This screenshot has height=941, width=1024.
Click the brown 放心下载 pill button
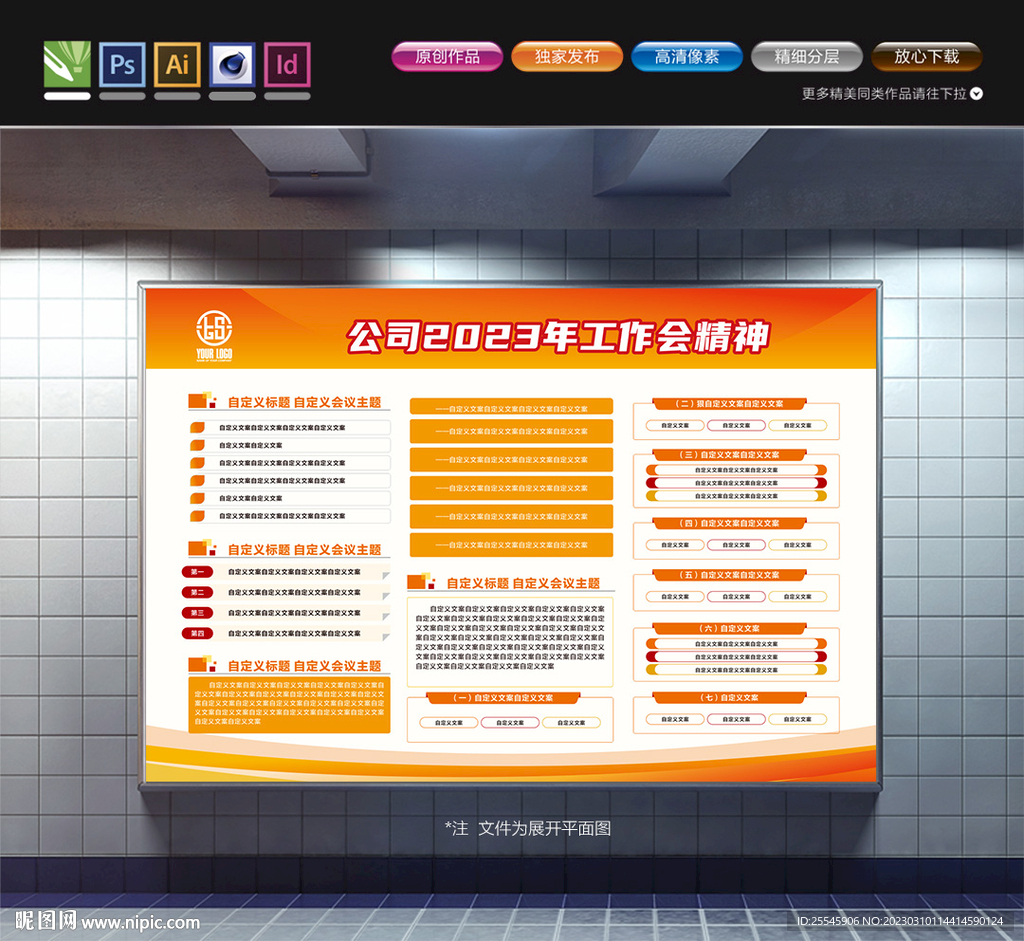tap(927, 57)
